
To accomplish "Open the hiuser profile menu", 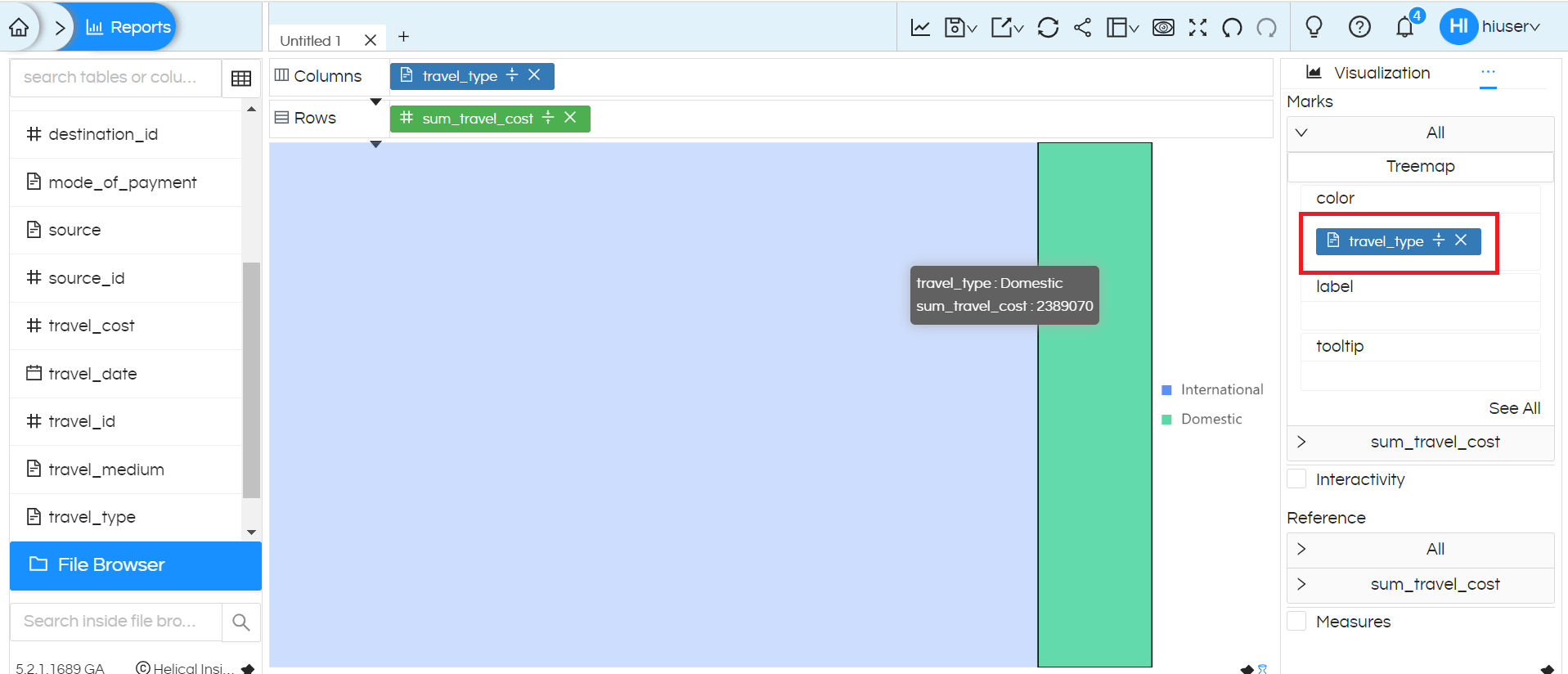I will tap(1490, 26).
